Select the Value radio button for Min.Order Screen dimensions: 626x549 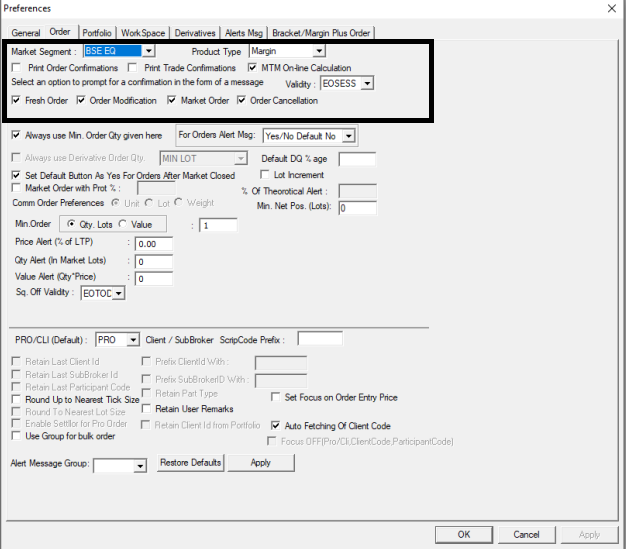pyautogui.click(x=124, y=226)
